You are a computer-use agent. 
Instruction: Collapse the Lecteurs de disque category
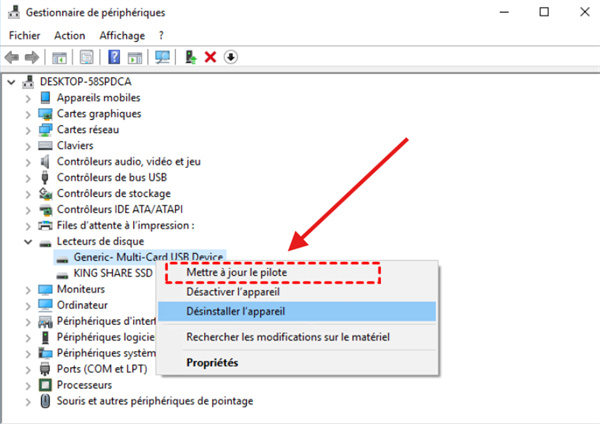(x=28, y=242)
